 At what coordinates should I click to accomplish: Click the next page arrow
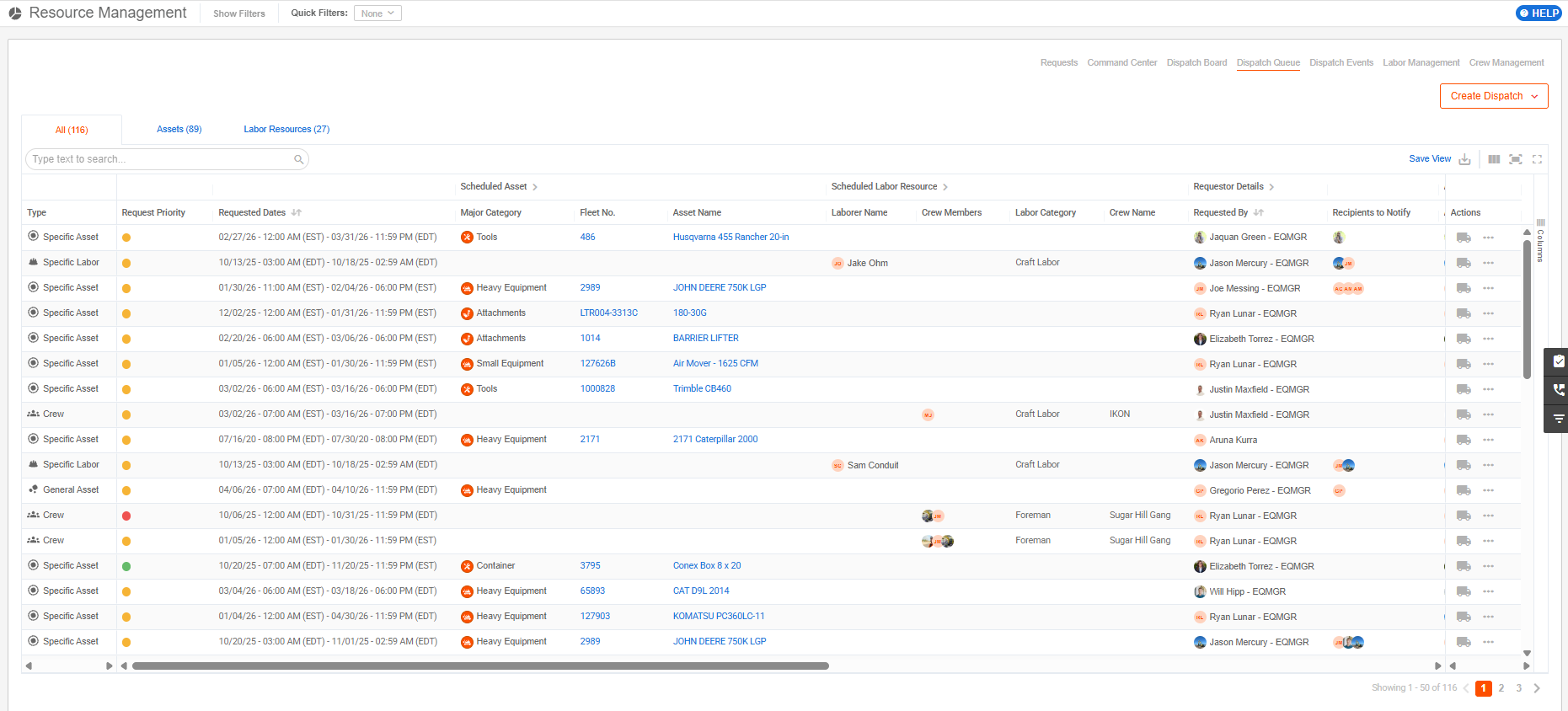click(x=1537, y=688)
